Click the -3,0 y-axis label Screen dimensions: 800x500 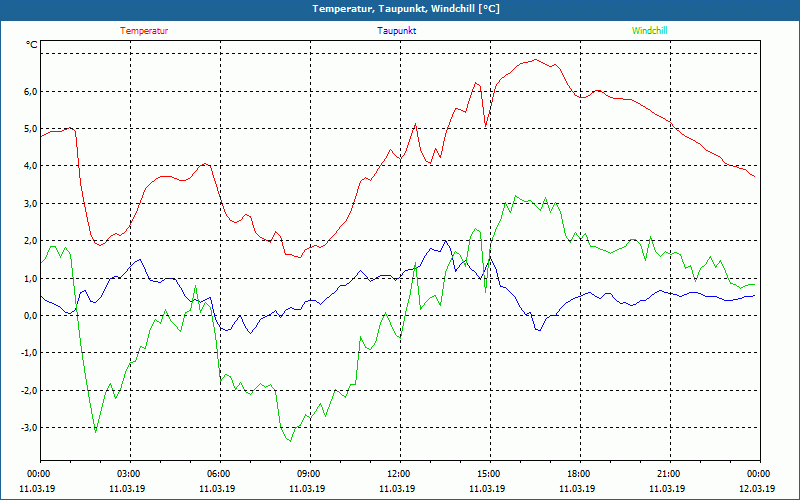tap(29, 428)
